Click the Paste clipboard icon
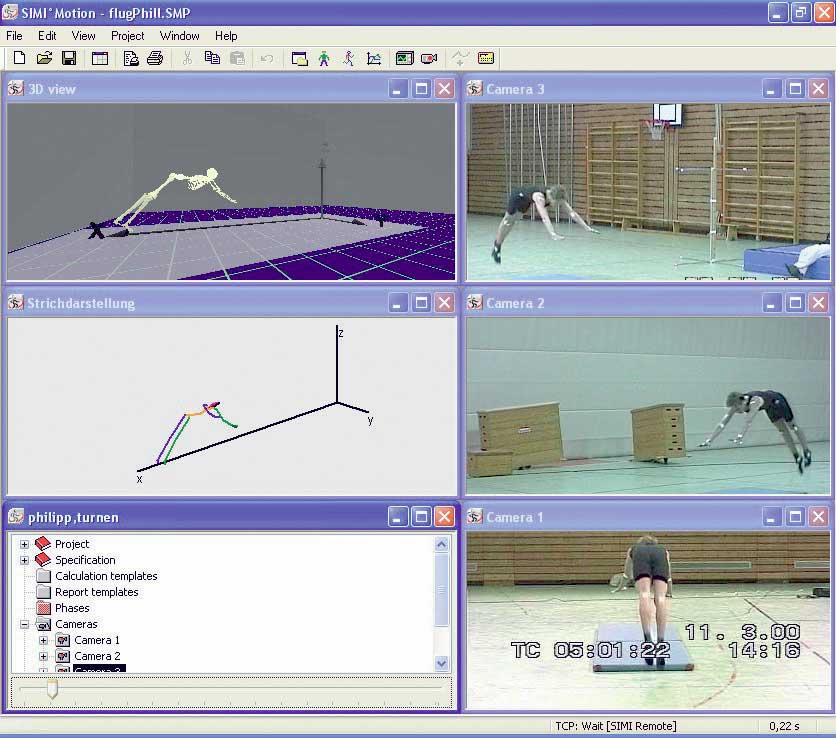Viewport: 836px width, 738px height. pyautogui.click(x=237, y=58)
